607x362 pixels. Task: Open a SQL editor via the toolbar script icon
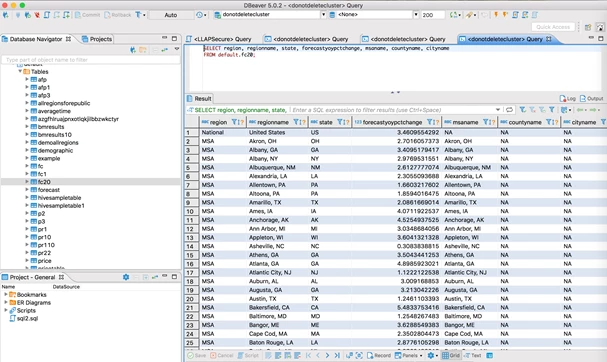(47, 15)
